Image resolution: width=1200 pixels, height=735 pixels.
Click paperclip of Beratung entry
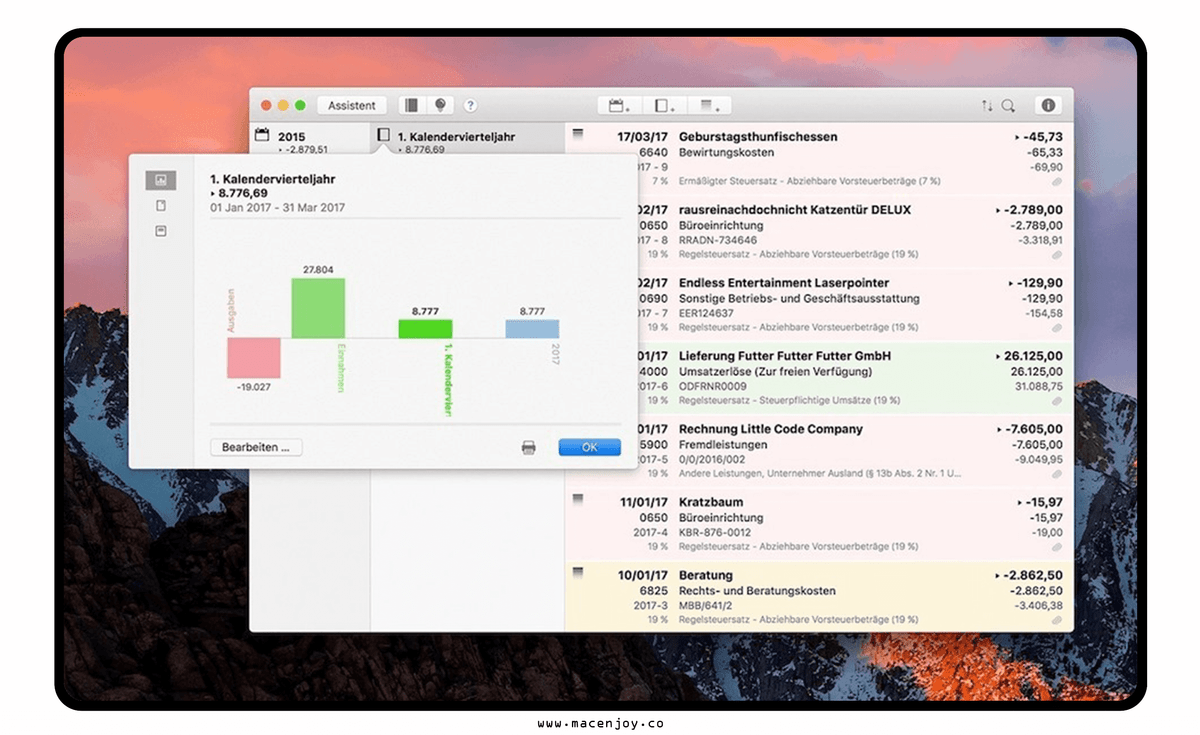pos(1057,620)
